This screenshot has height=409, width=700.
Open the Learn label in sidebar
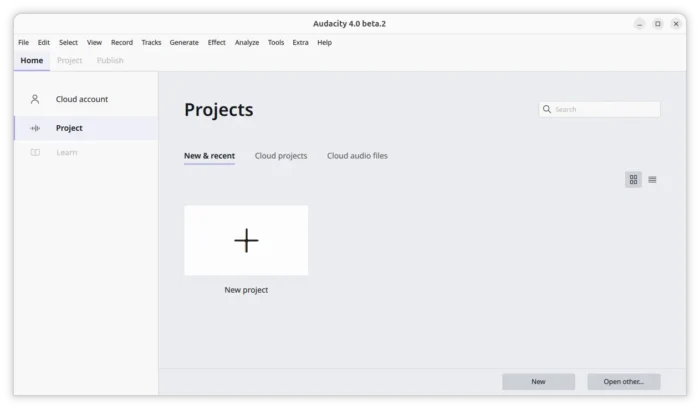pos(67,152)
